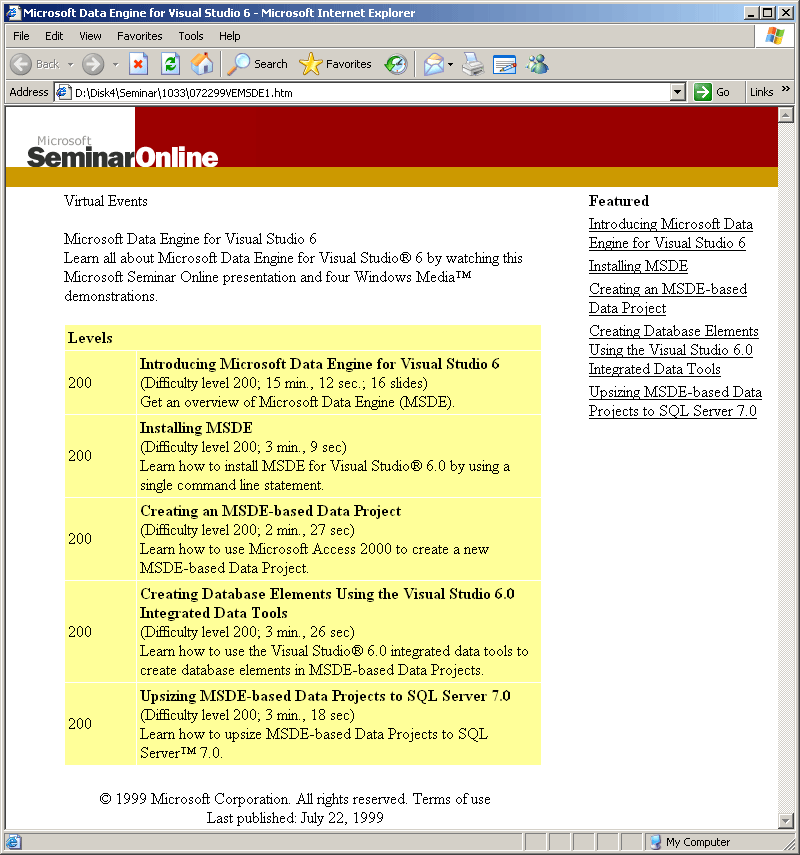The image size is (800, 855).
Task: Expand the Back history dropdown arrow
Action: (x=70, y=64)
